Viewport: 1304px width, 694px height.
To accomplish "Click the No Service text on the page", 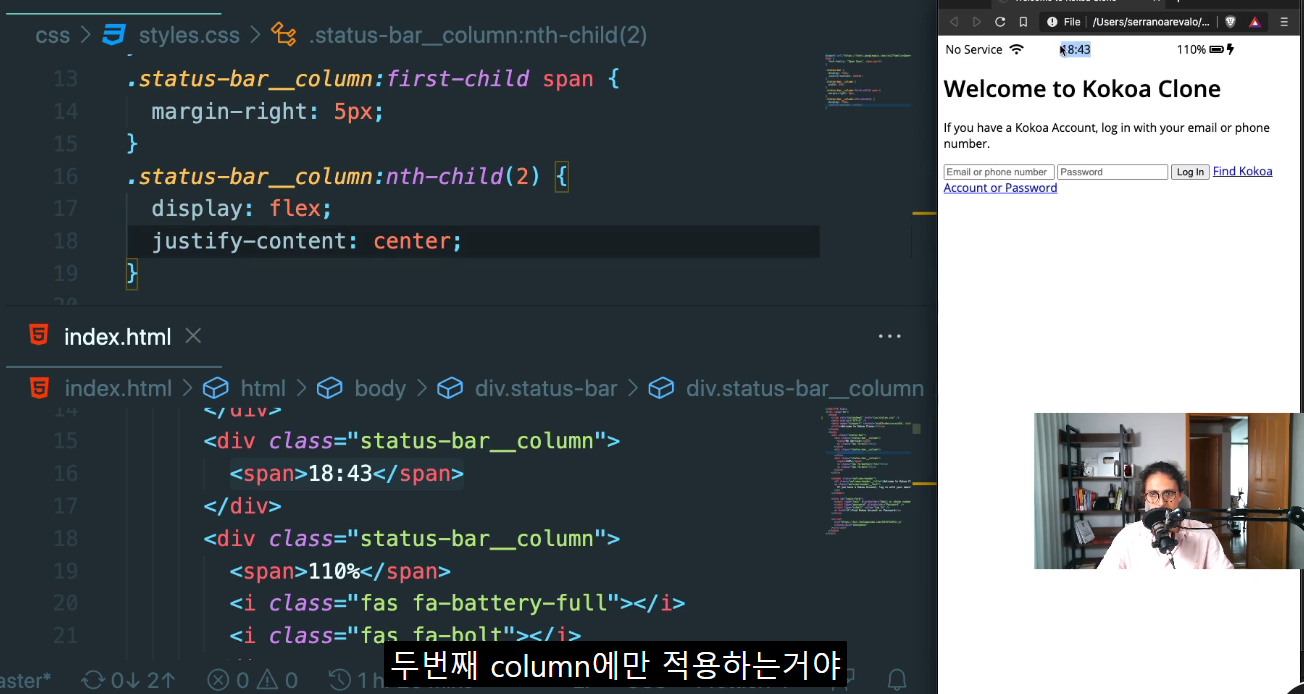I will 974,49.
